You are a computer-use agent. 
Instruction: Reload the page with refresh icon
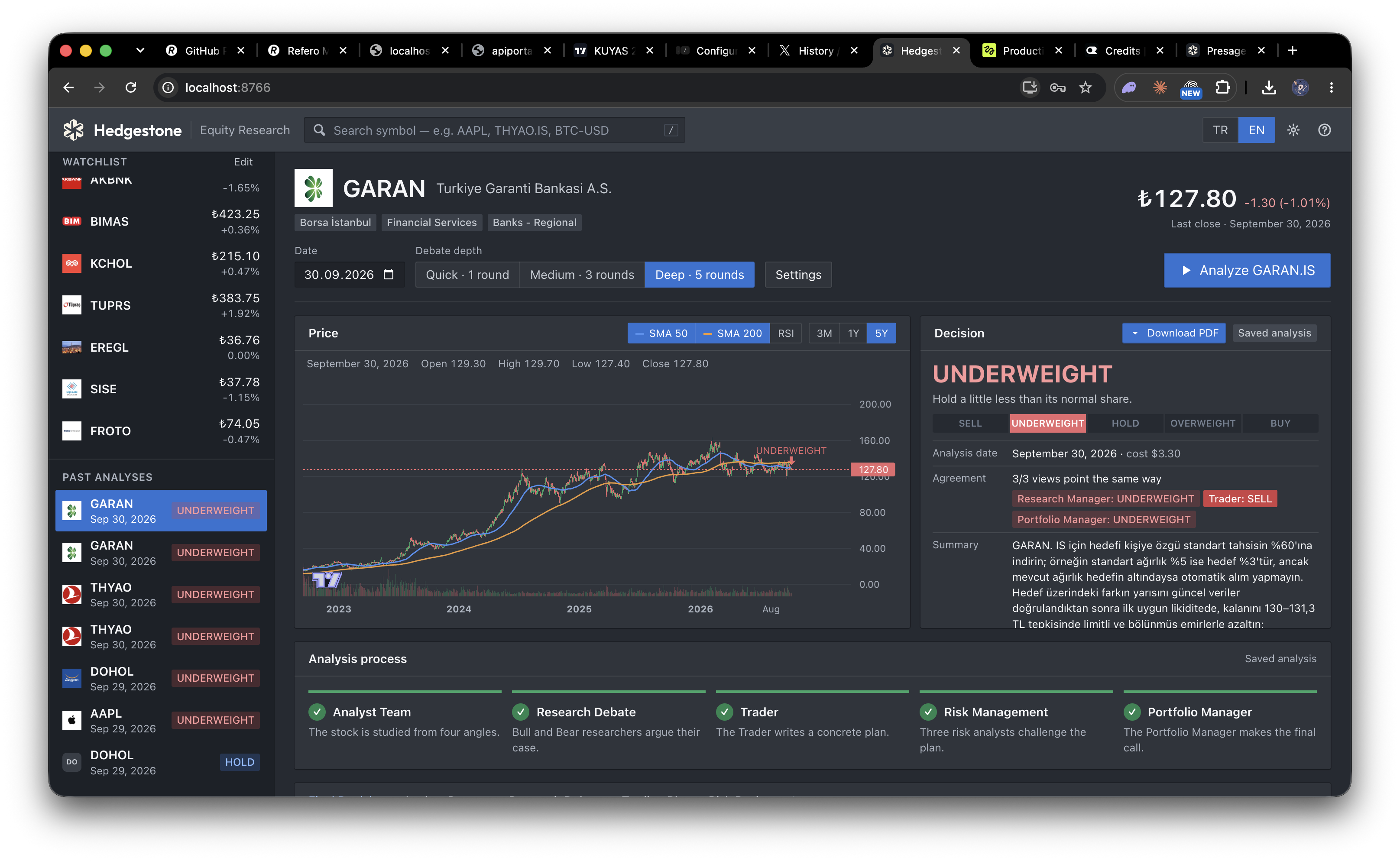click(131, 87)
